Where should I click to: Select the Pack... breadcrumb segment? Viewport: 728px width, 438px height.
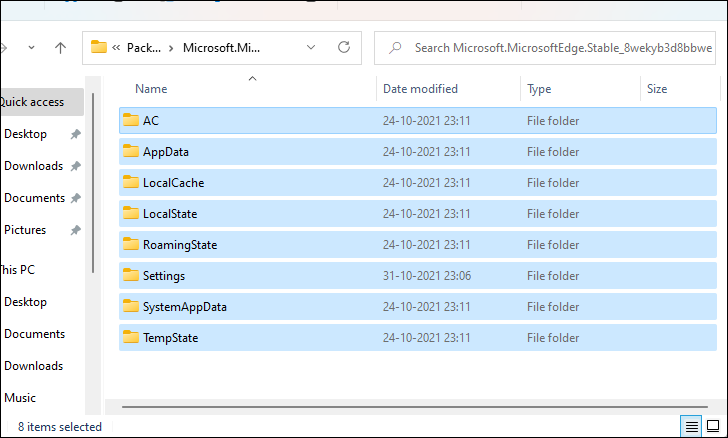144,48
